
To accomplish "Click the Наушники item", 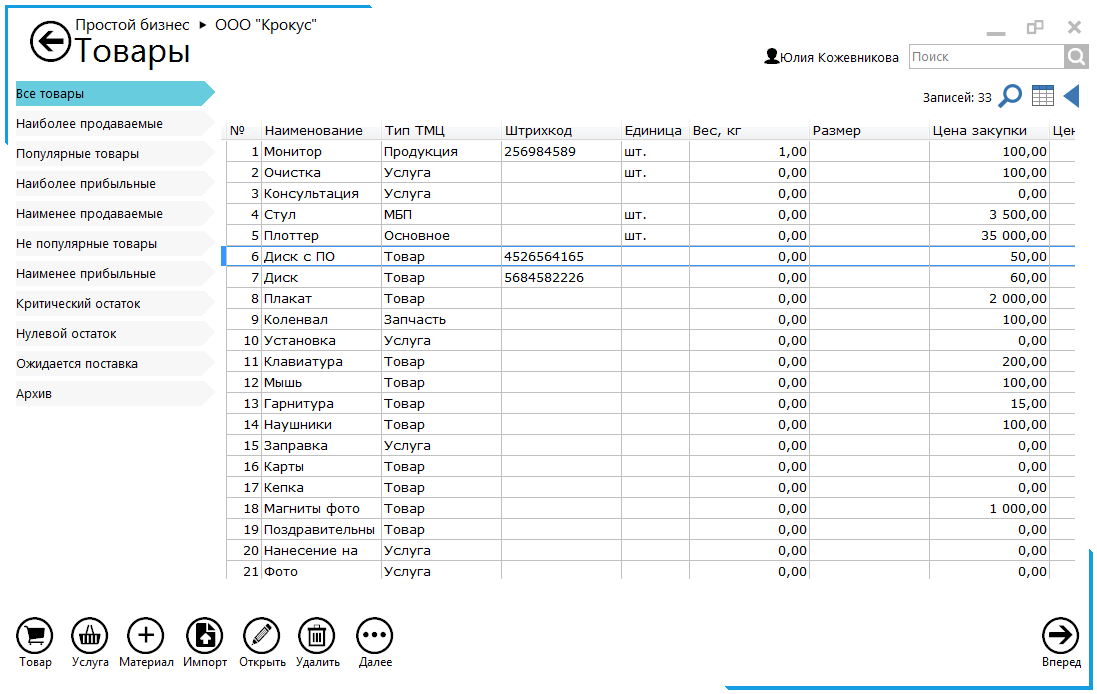I will pyautogui.click(x=651, y=425).
